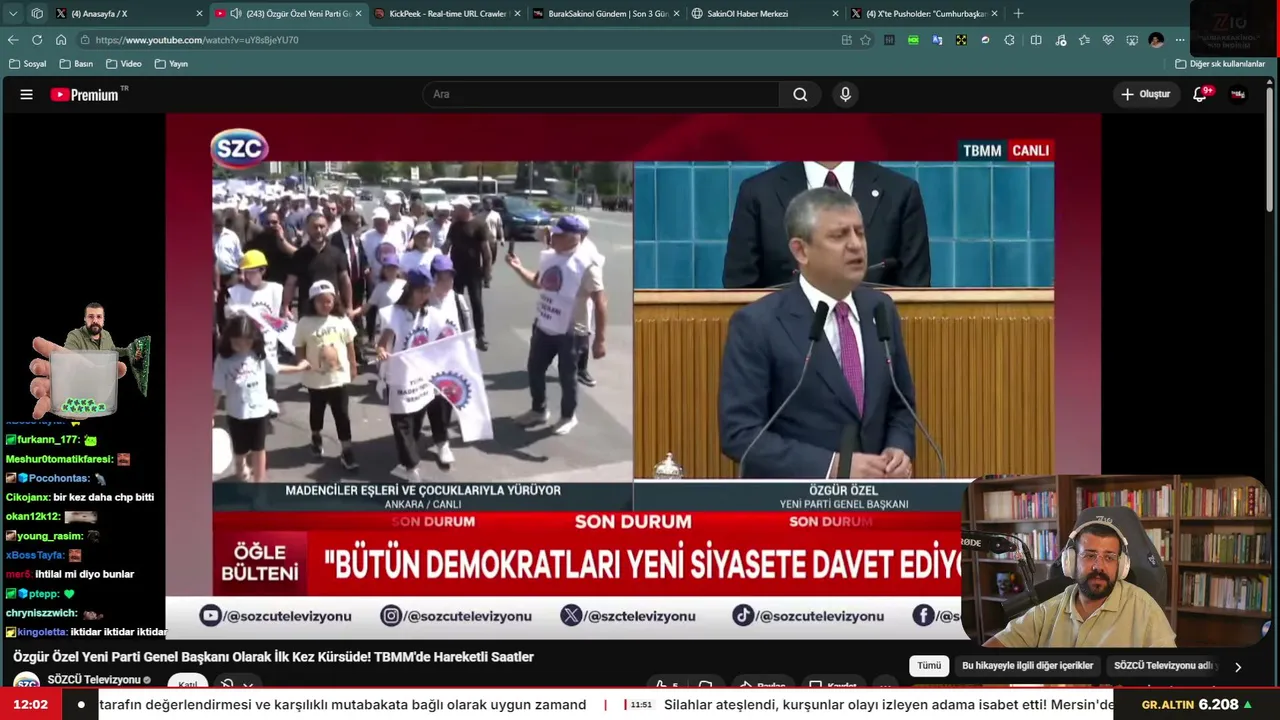Viewport: 1280px width, 720px height.
Task: Switch to the KickPeek URL Crawler tab
Action: click(447, 14)
